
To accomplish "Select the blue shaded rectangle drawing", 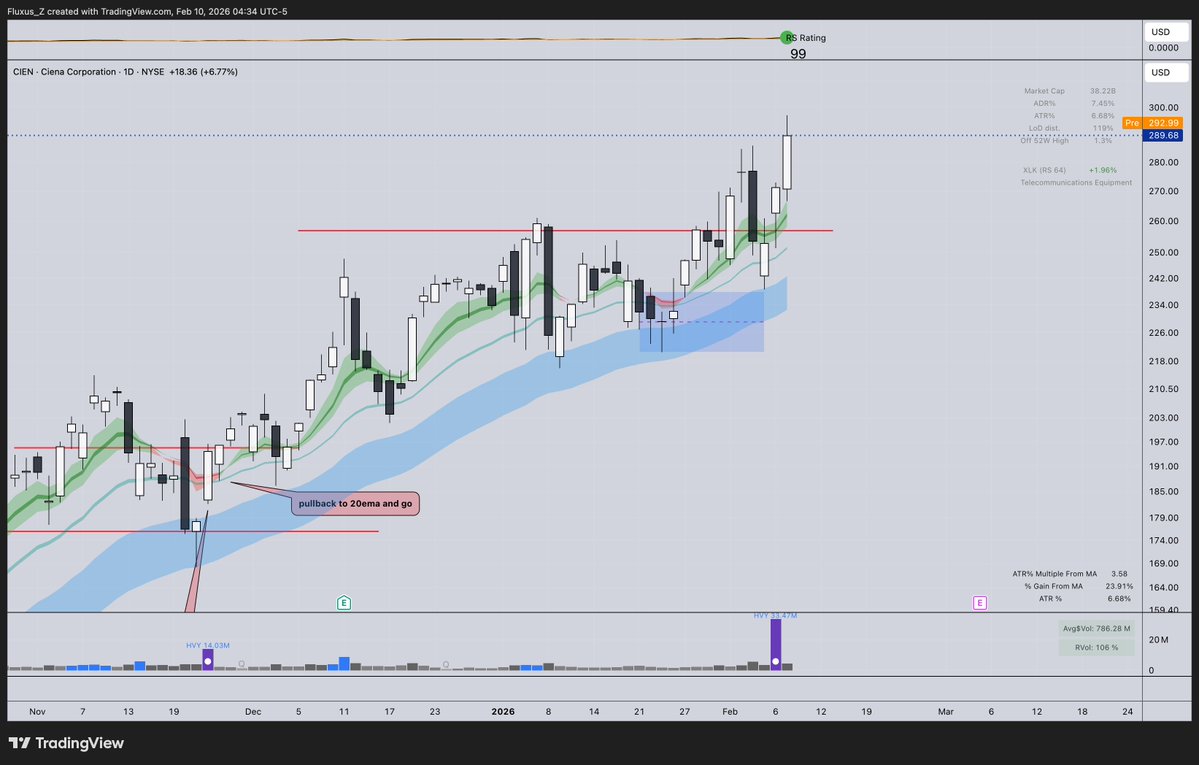I will (x=701, y=321).
